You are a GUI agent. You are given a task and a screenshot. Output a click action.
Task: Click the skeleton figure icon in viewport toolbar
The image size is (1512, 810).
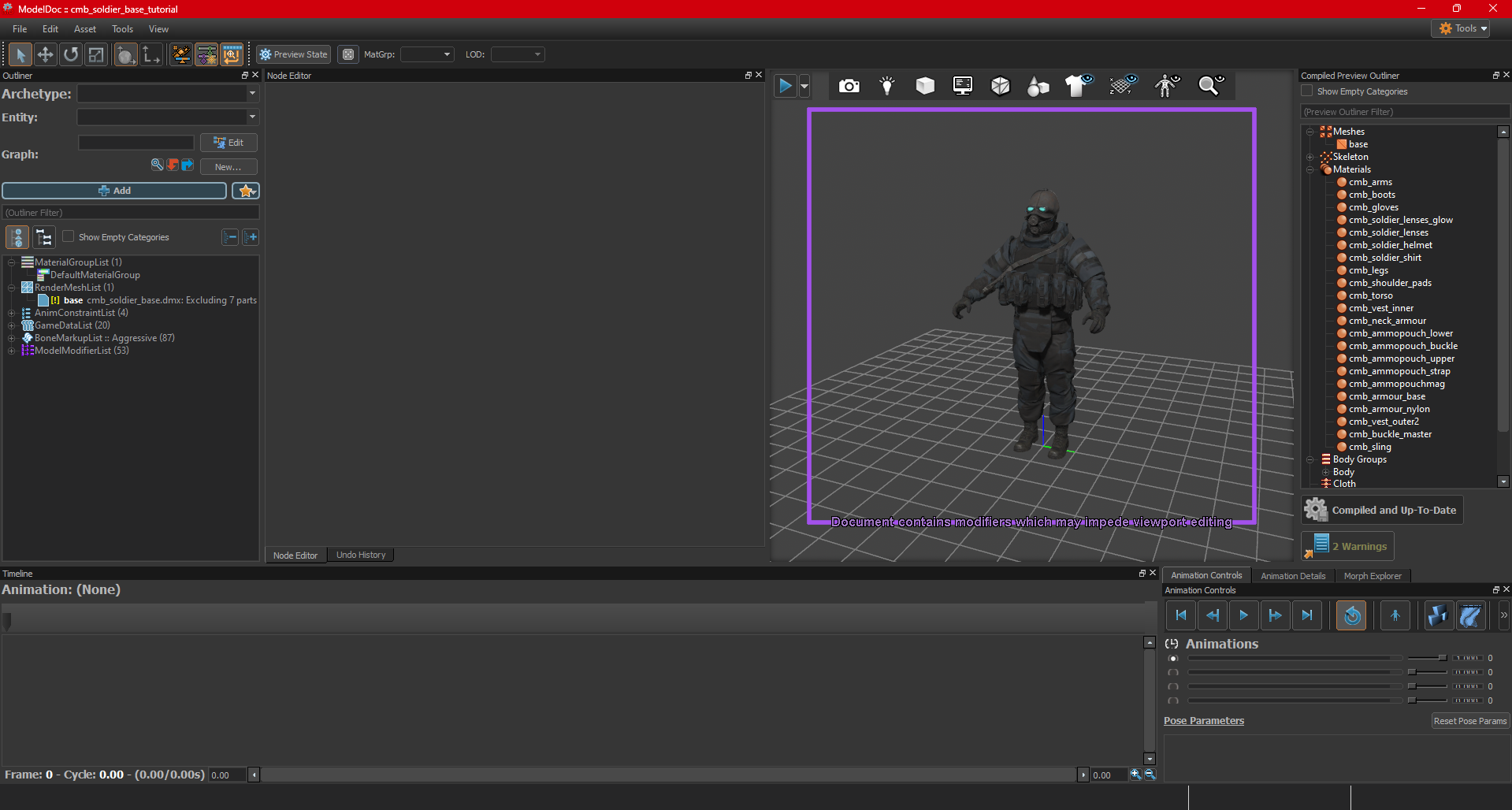tap(1167, 86)
